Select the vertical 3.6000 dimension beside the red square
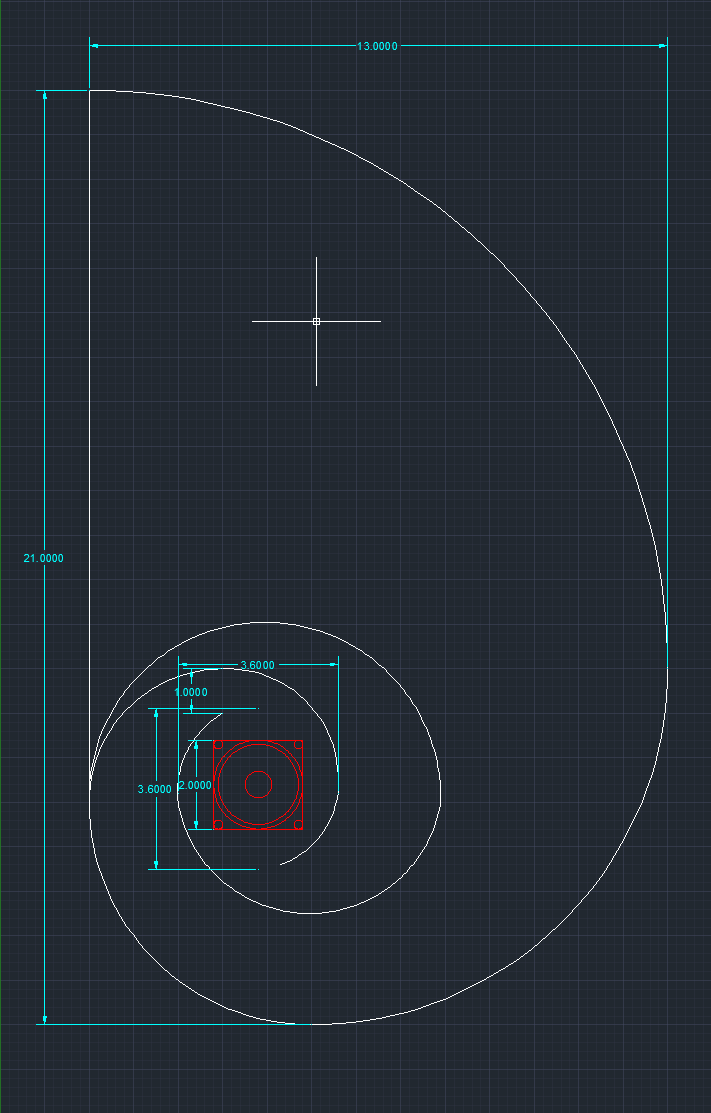This screenshot has height=1113, width=711. (155, 789)
